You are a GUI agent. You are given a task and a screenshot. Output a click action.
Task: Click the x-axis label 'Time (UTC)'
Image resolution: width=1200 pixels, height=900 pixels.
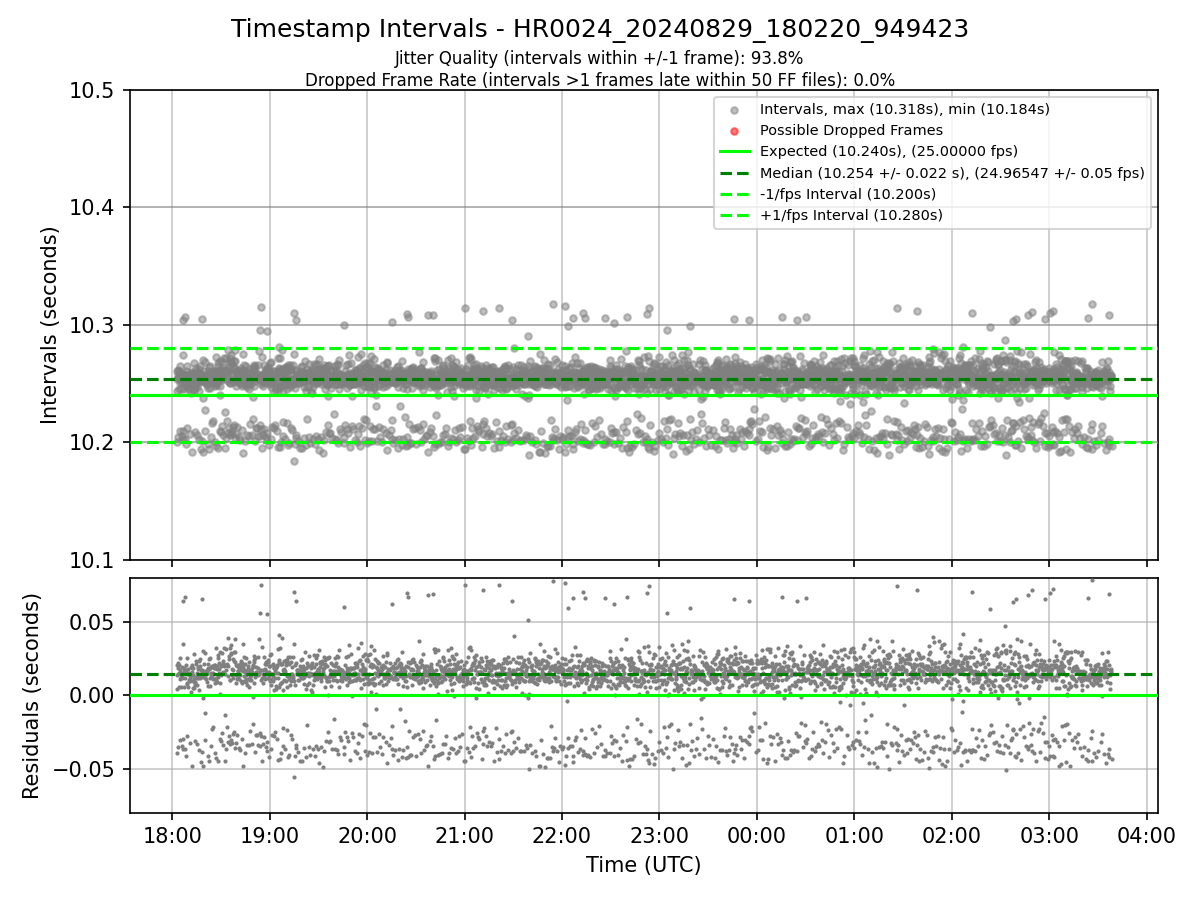tap(643, 865)
